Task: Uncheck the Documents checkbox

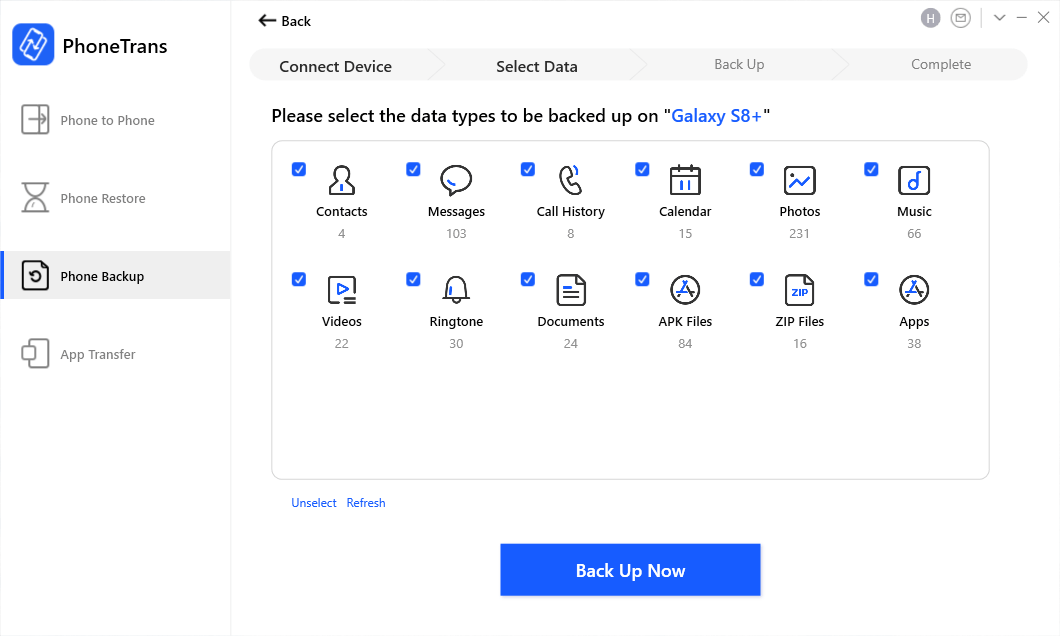Action: tap(528, 279)
